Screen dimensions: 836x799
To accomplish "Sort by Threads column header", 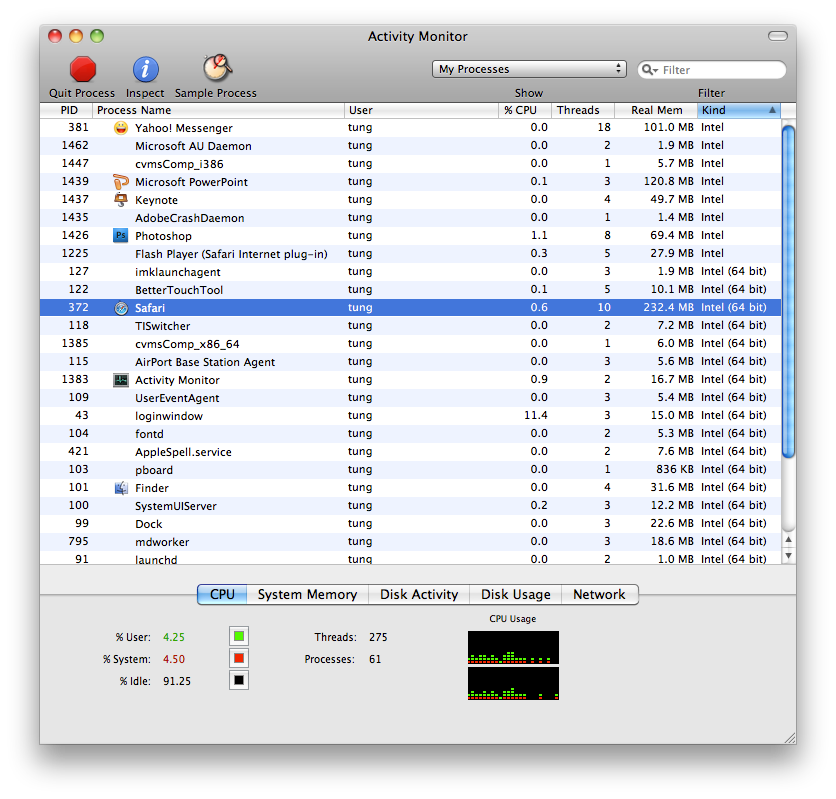I will [x=583, y=110].
